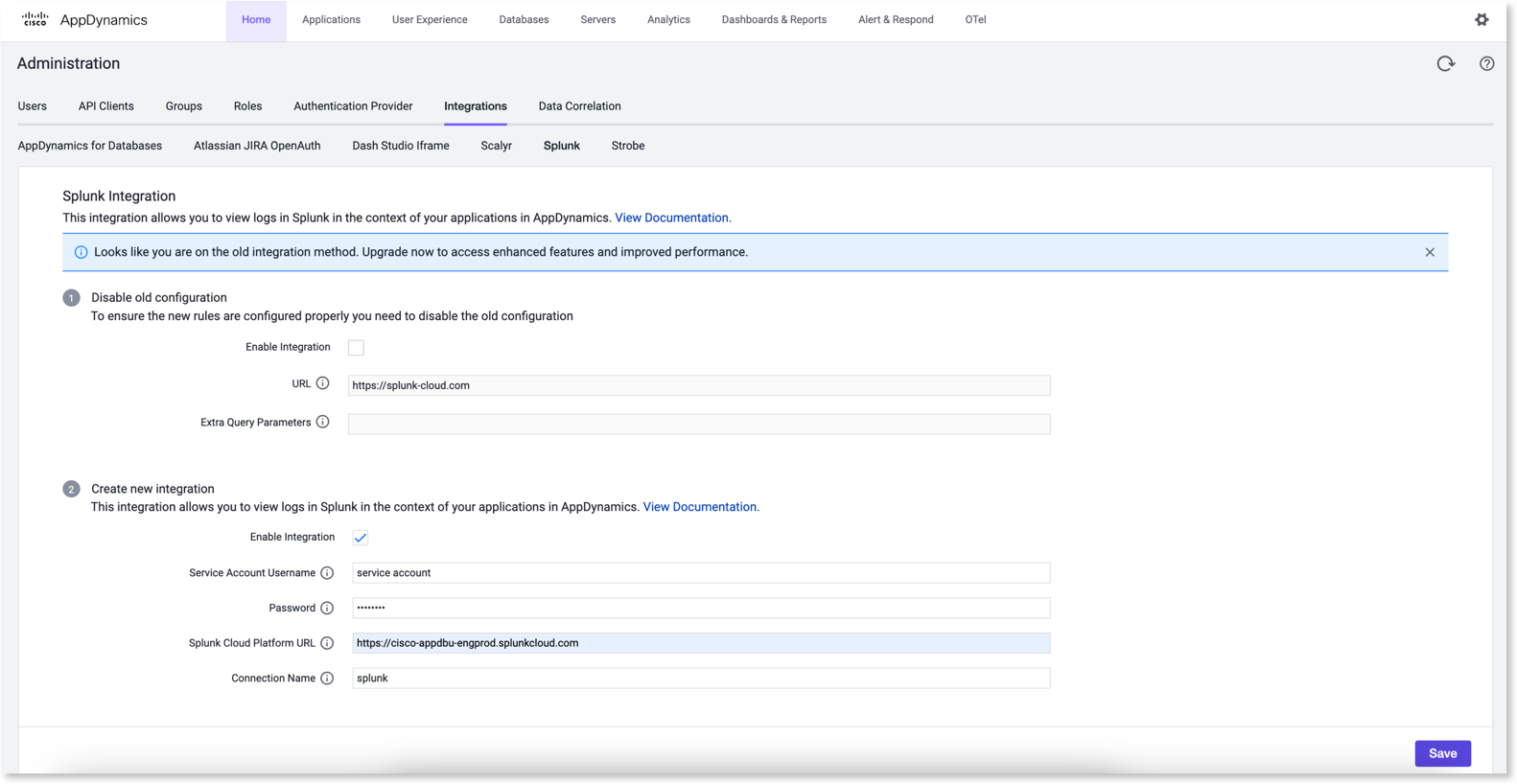Image resolution: width=1517 pixels, height=784 pixels.
Task: Open AppDynamics for Databases integration
Action: 90,146
